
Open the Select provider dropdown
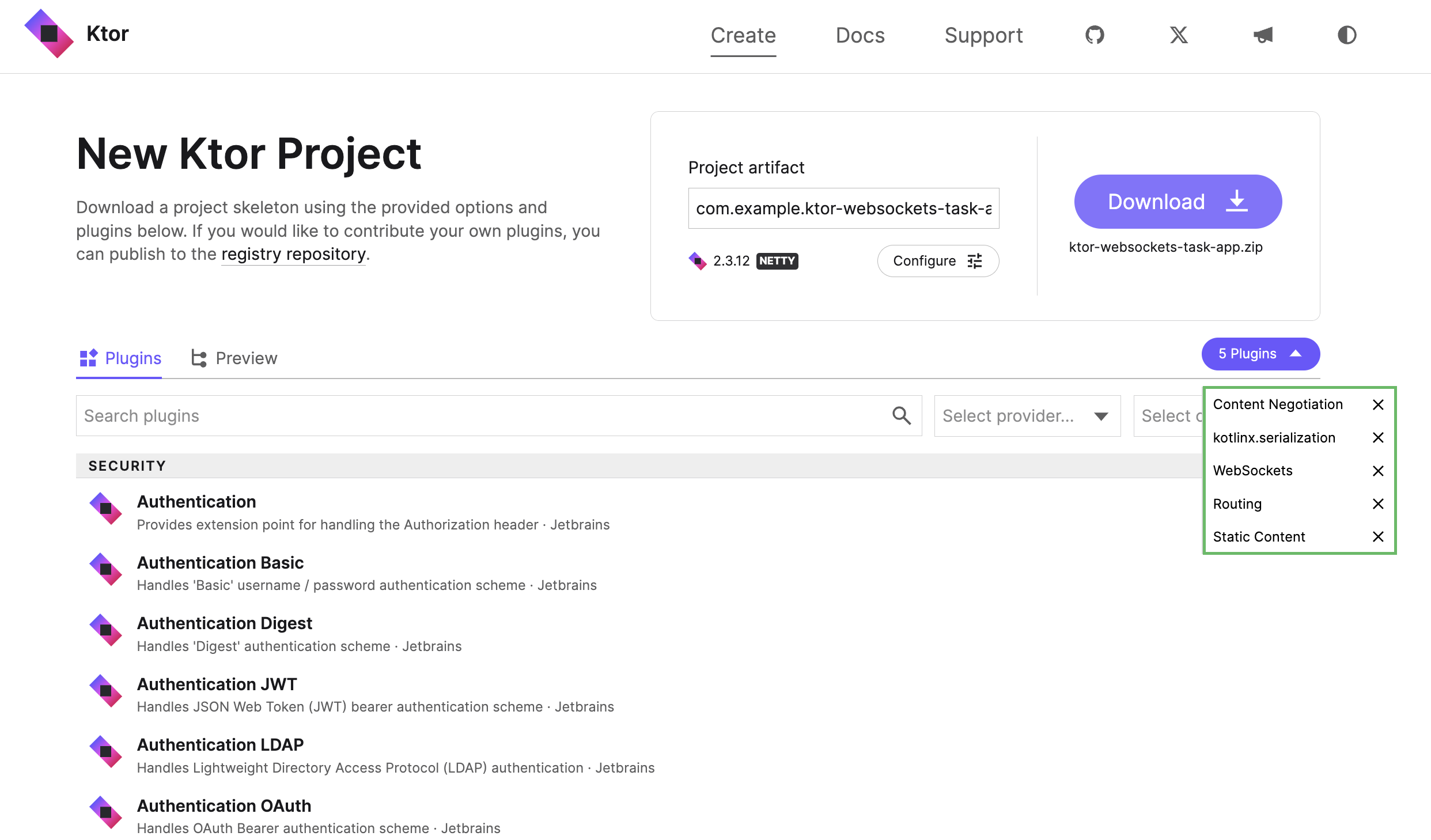point(1025,415)
